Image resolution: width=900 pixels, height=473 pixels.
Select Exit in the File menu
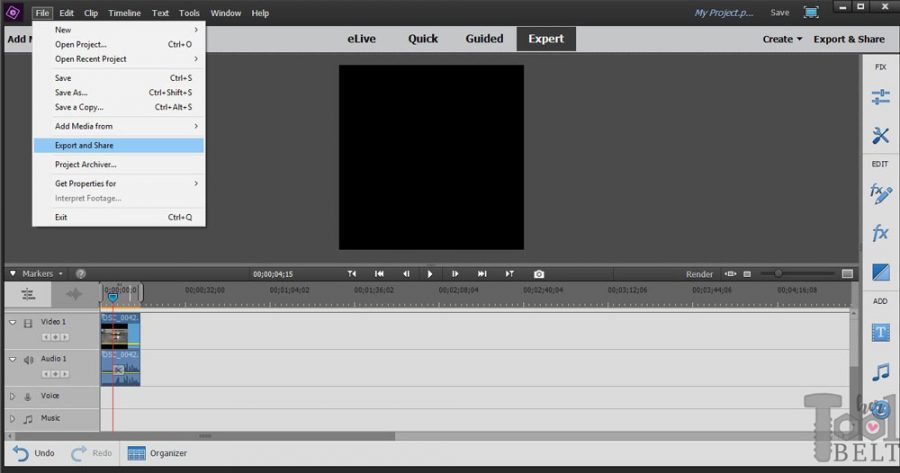point(119,217)
